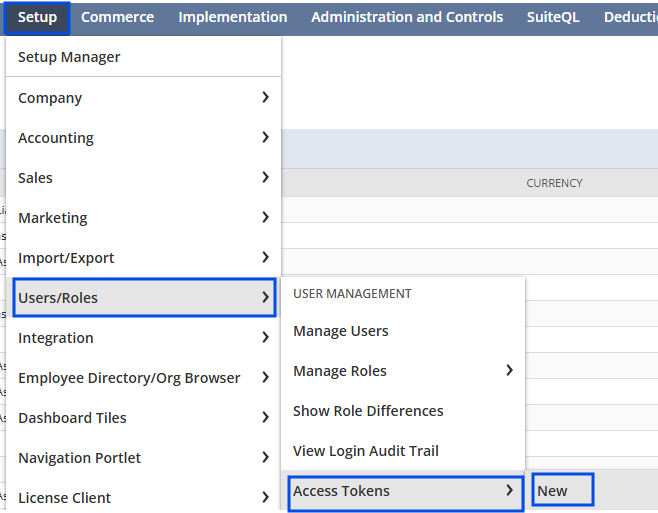Click the USER MANAGEMENT section heading
The image size is (658, 513).
pos(352,294)
